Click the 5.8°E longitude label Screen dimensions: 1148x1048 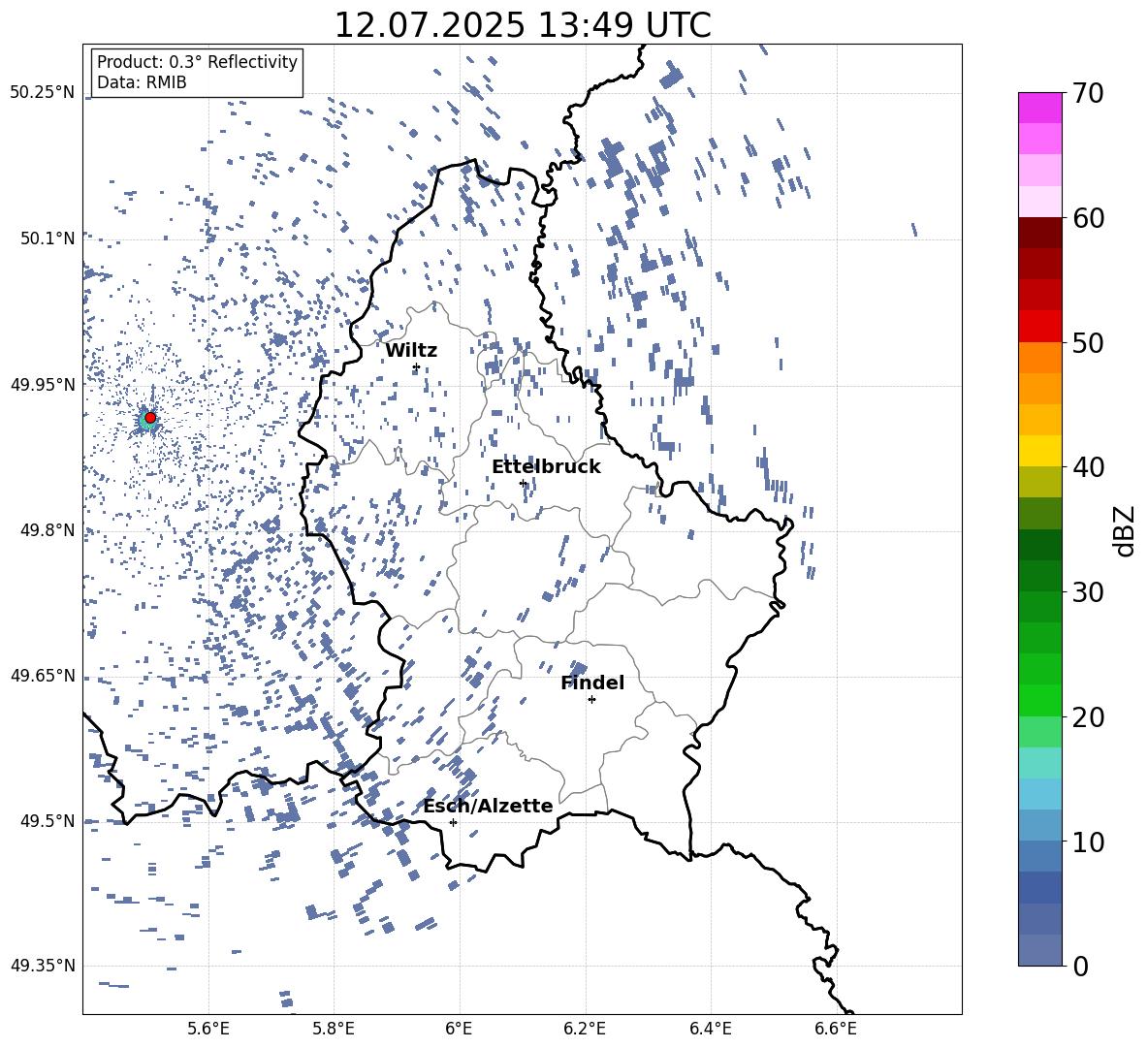tap(334, 1029)
